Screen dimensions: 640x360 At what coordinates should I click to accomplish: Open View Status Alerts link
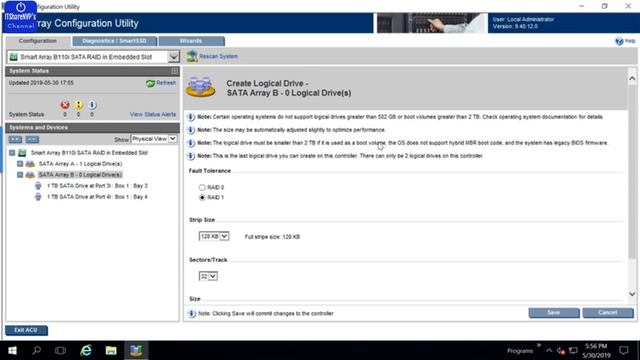pos(153,114)
